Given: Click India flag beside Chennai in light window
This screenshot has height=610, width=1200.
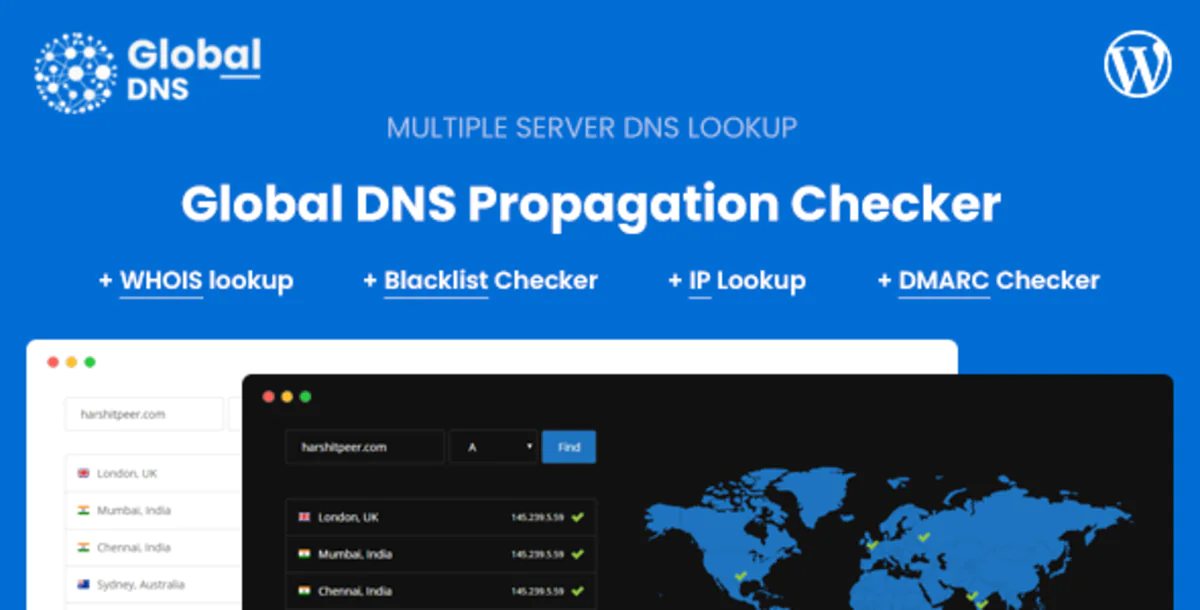Looking at the screenshot, I should point(84,547).
